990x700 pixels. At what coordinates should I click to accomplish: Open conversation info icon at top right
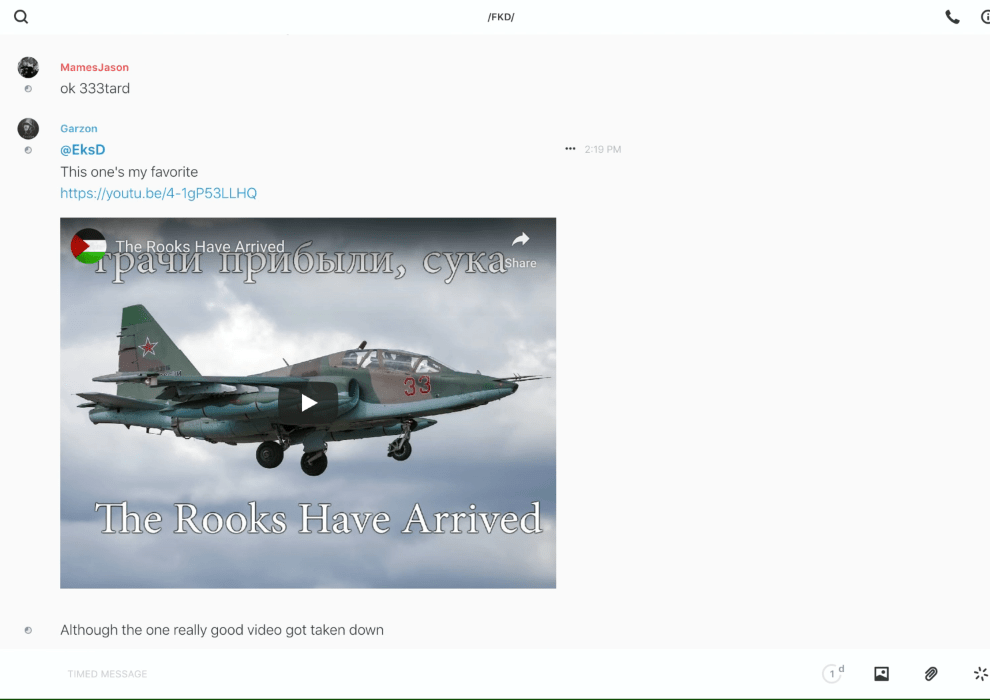(985, 17)
